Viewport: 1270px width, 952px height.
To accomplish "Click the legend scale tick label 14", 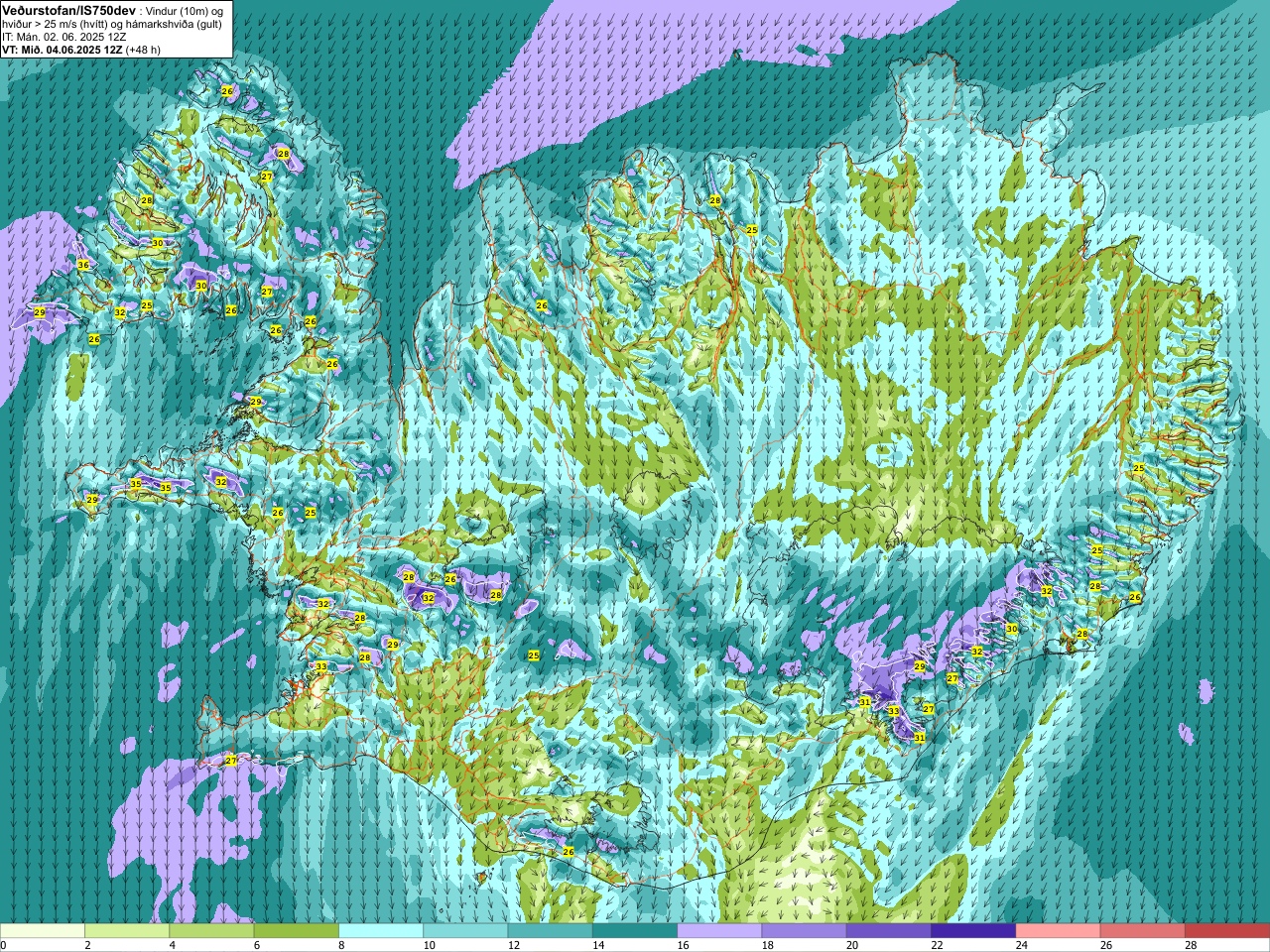I will [598, 945].
